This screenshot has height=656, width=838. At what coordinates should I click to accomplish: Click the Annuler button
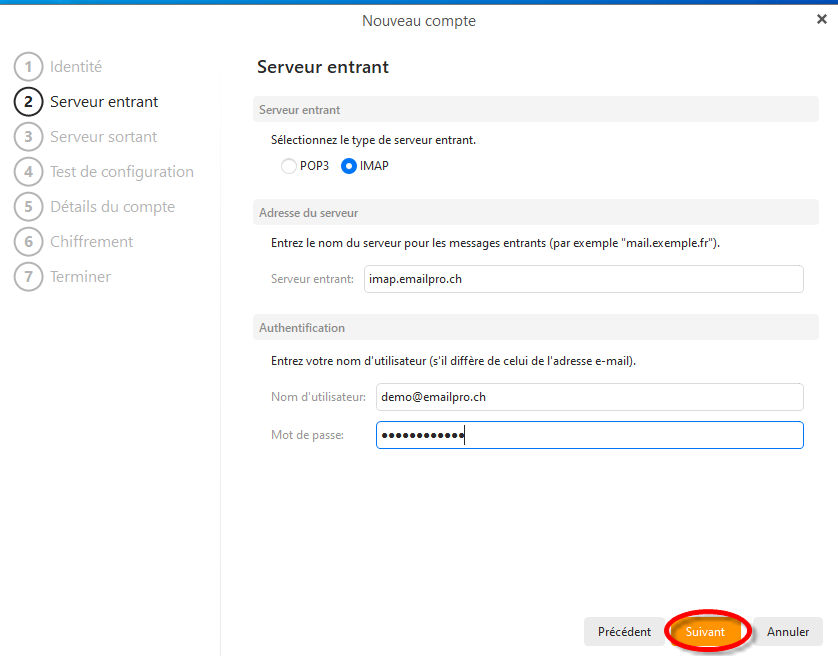coord(788,632)
